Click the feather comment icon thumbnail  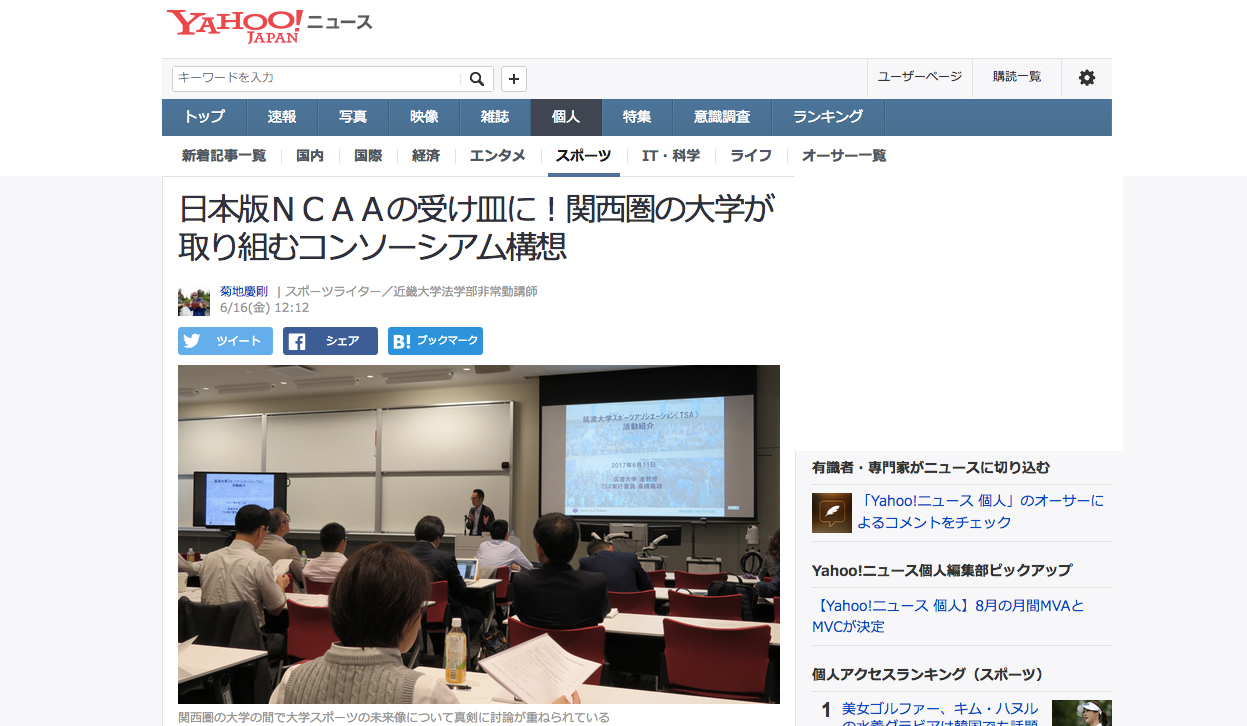pos(832,512)
